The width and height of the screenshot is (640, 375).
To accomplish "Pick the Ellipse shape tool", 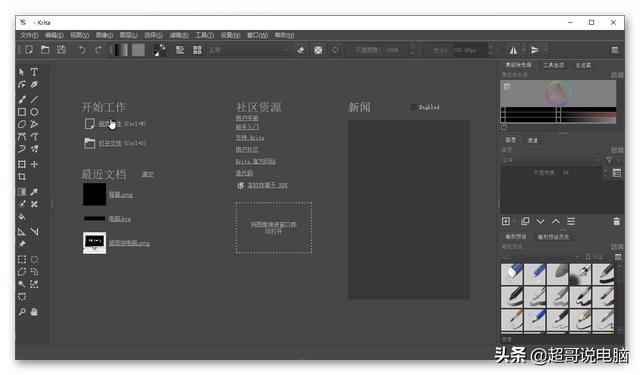I will coord(34,112).
